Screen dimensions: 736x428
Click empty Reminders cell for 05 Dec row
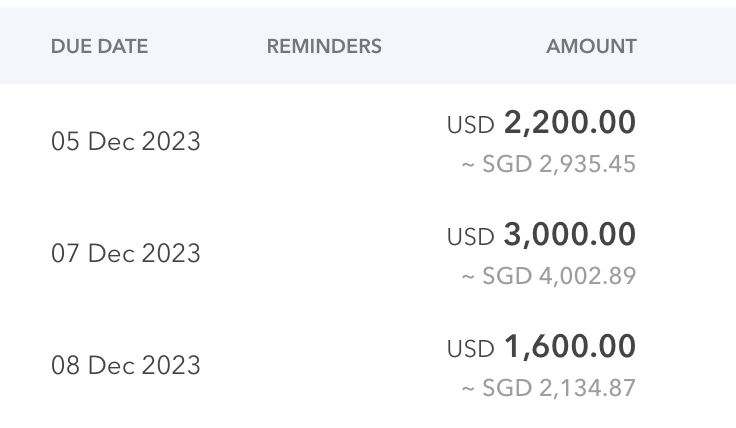pyautogui.click(x=324, y=142)
